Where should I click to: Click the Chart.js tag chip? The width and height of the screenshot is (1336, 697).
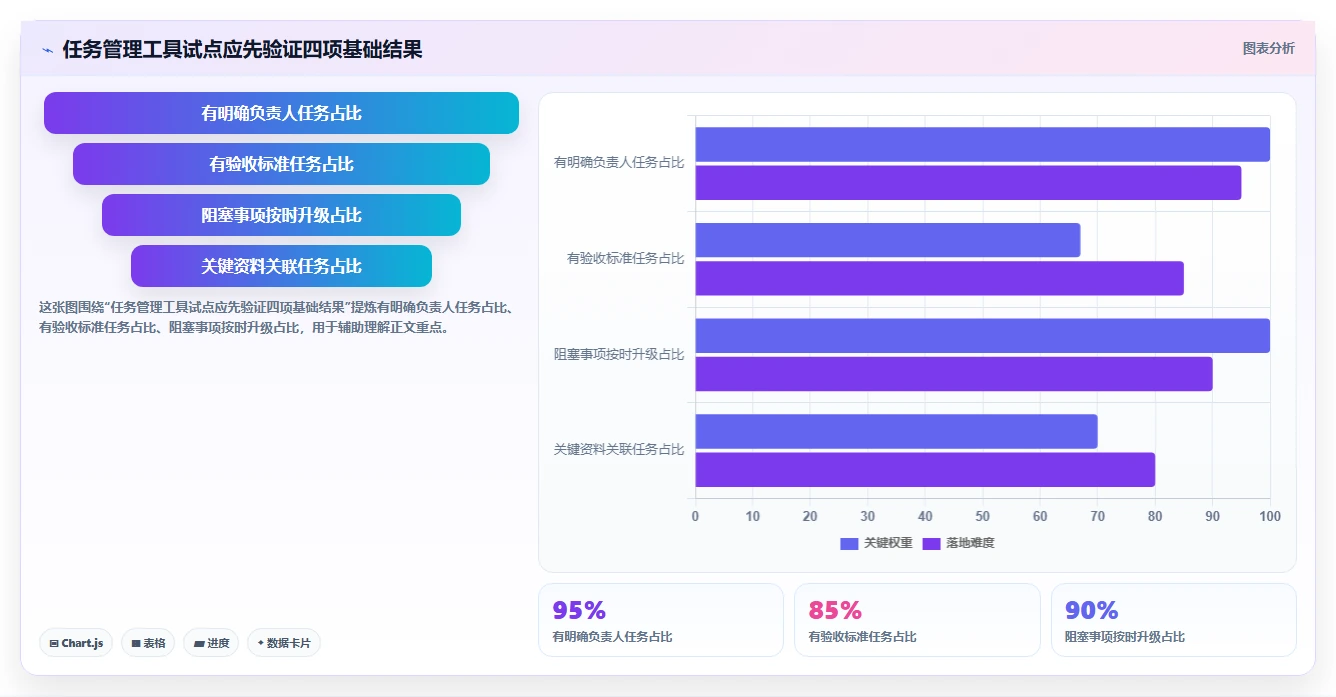[x=76, y=643]
